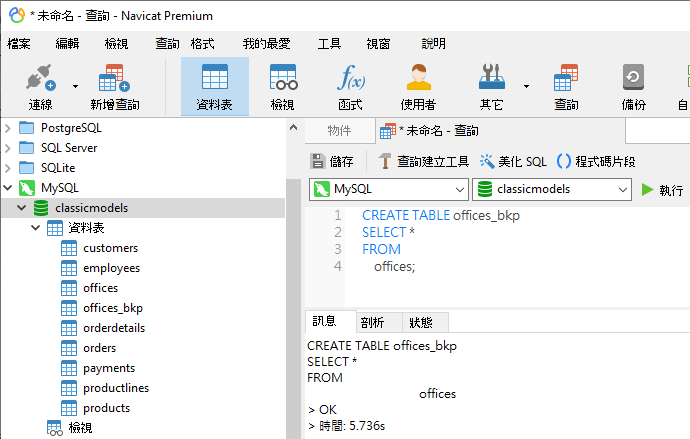Click the '> OK' result message line
Screen dimensions: 690x439
coord(322,410)
